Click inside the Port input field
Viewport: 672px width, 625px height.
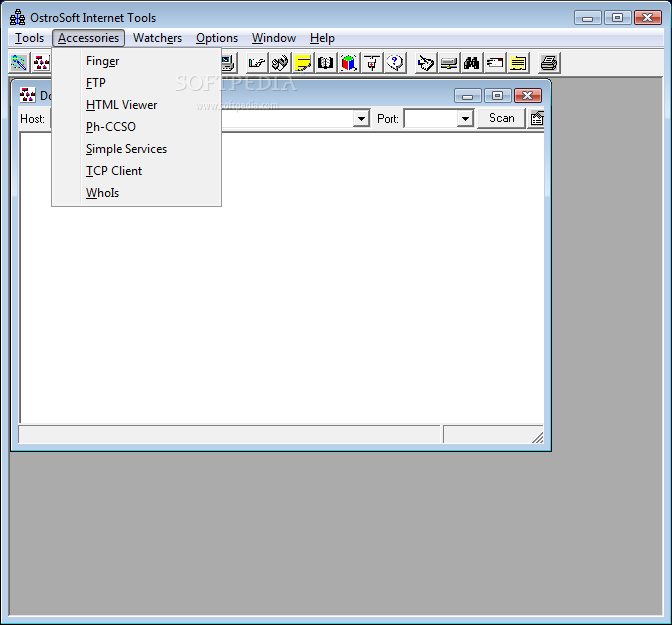[430, 118]
